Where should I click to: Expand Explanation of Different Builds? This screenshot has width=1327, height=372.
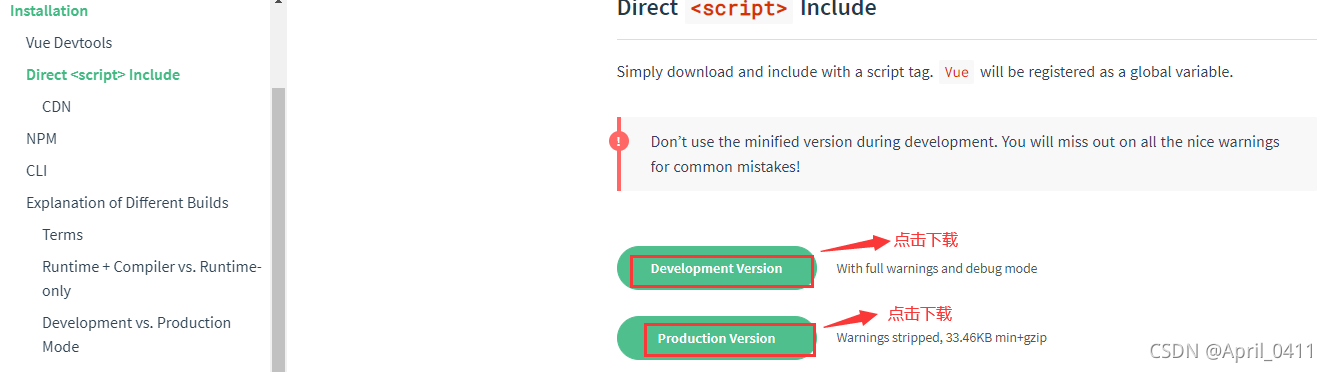tap(127, 203)
